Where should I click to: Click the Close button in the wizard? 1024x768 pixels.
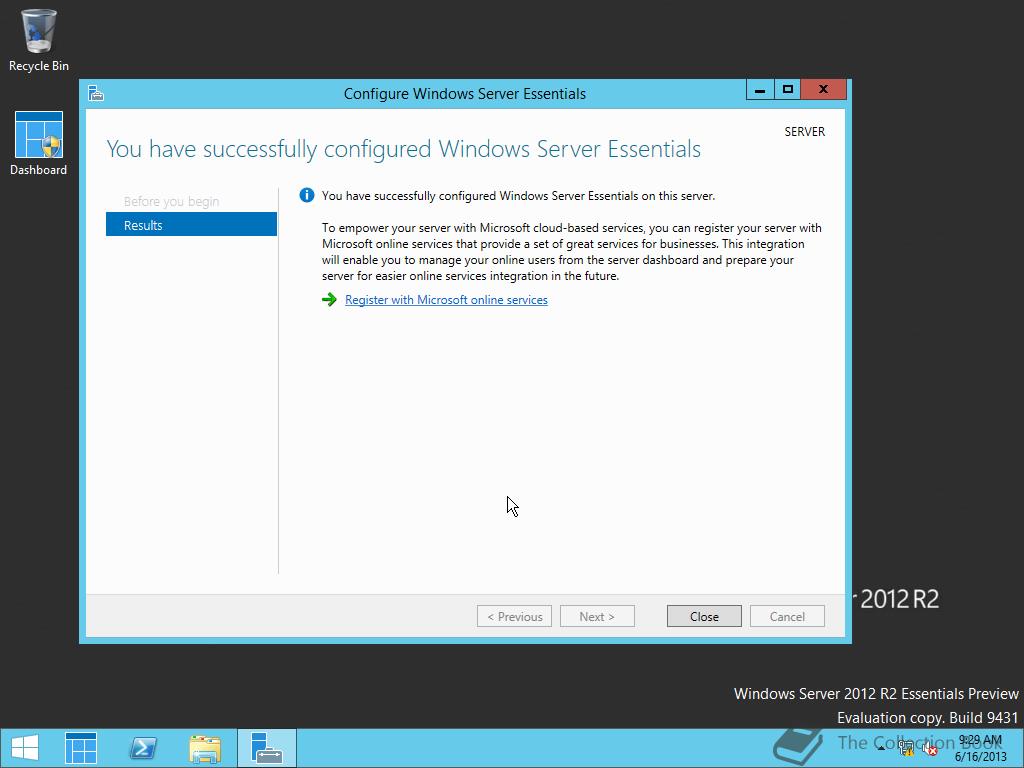click(x=704, y=616)
